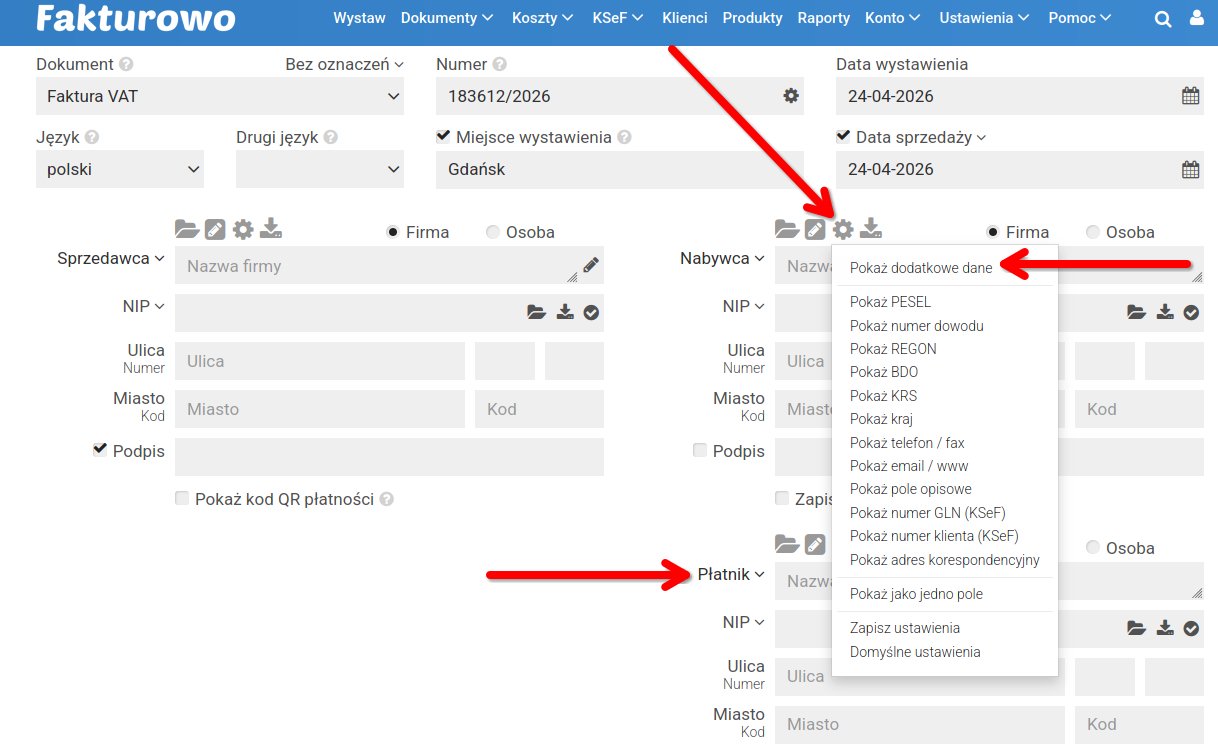Click the search magnifier icon in header
Viewport: 1218px width, 754px height.
(1163, 19)
